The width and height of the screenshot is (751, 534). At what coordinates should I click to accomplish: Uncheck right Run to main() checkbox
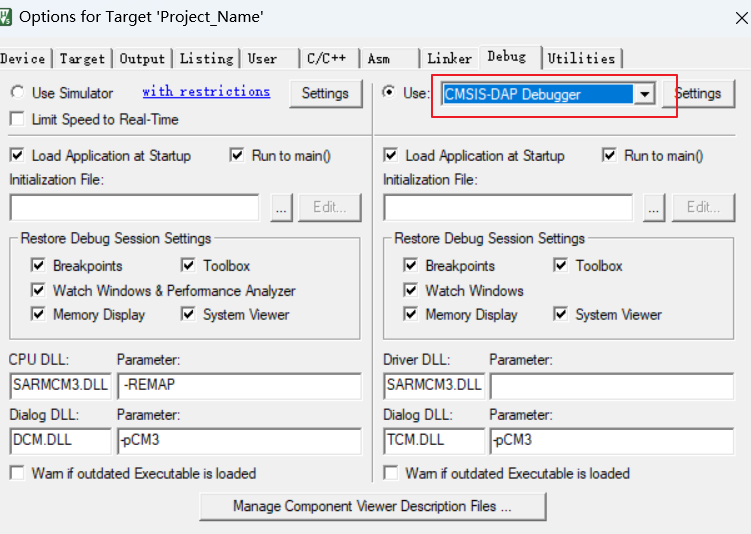610,155
